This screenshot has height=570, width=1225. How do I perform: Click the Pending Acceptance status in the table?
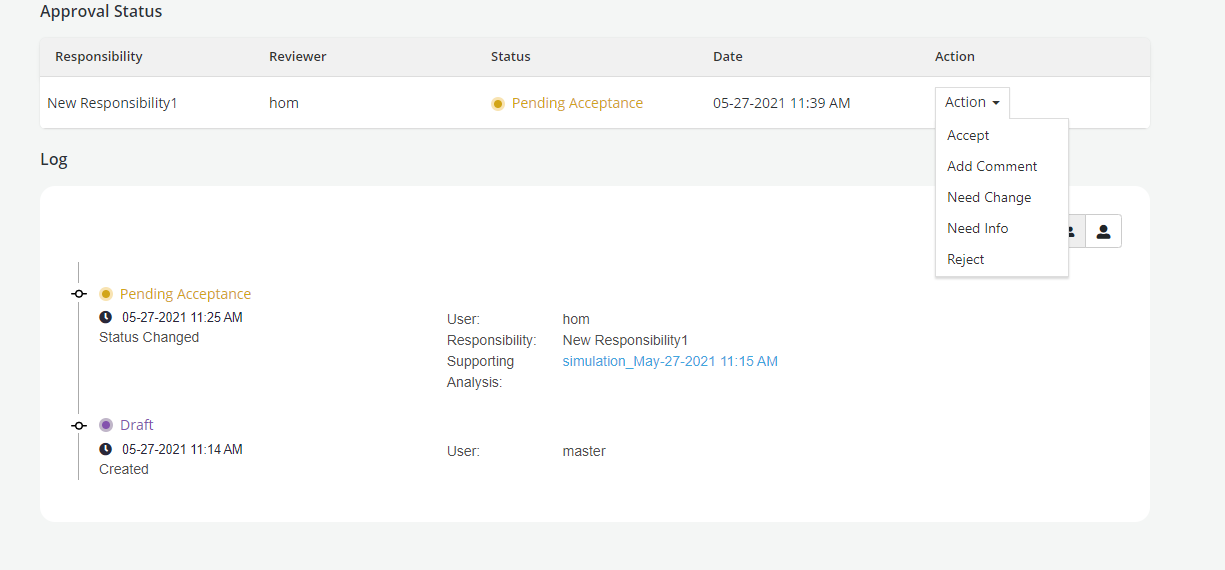click(x=577, y=103)
